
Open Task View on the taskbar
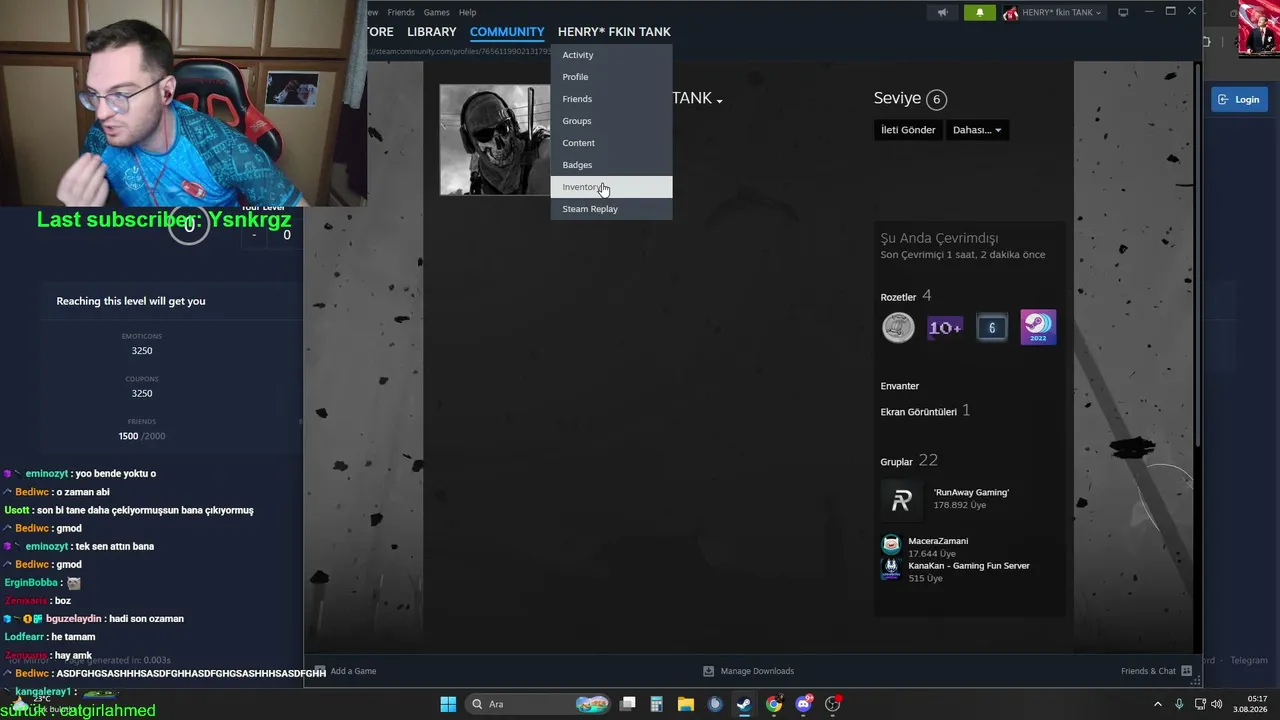(x=628, y=704)
